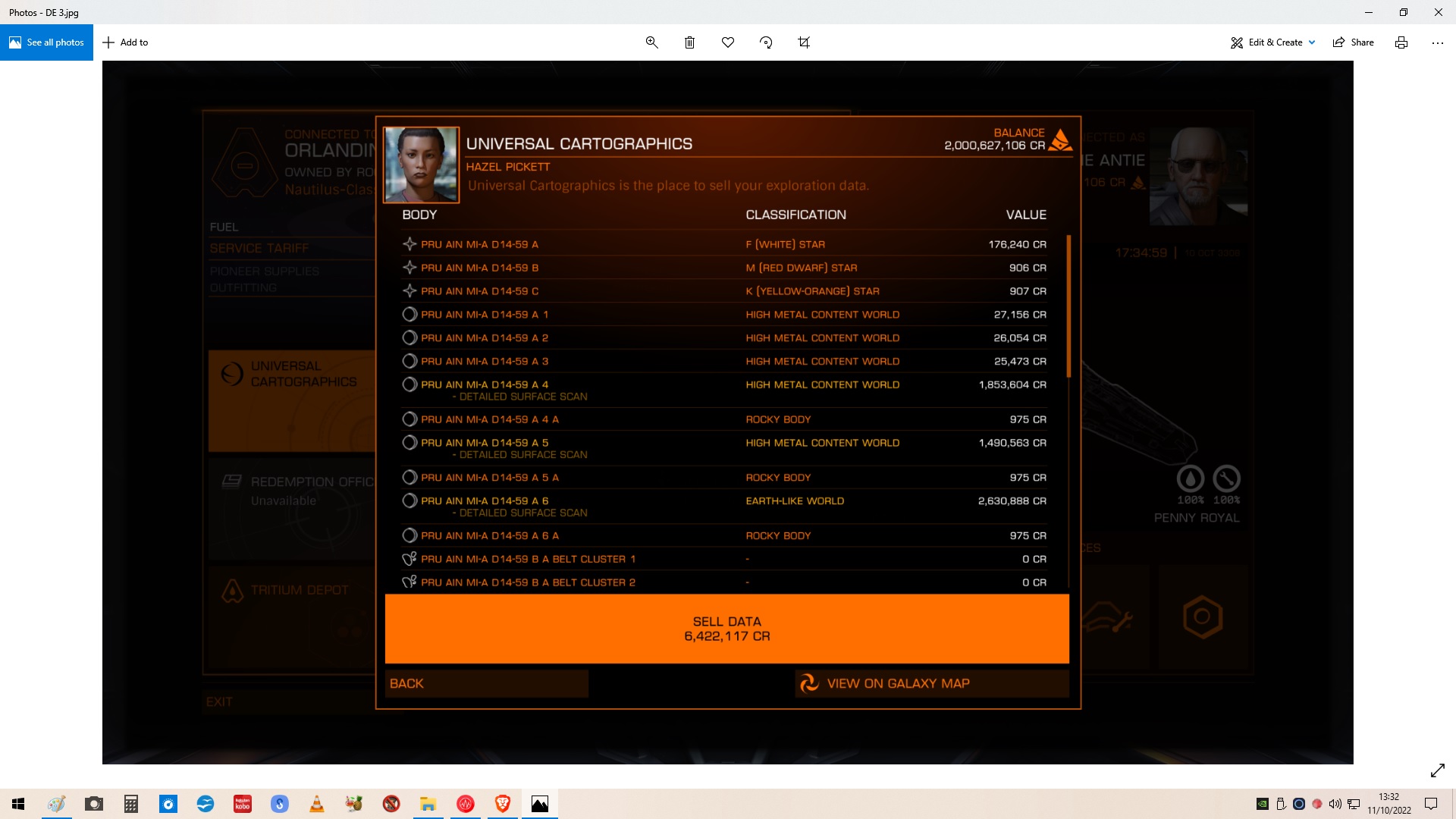
Task: Select row PRU AIN MI-A D14-59 A 4 A
Action: (724, 419)
